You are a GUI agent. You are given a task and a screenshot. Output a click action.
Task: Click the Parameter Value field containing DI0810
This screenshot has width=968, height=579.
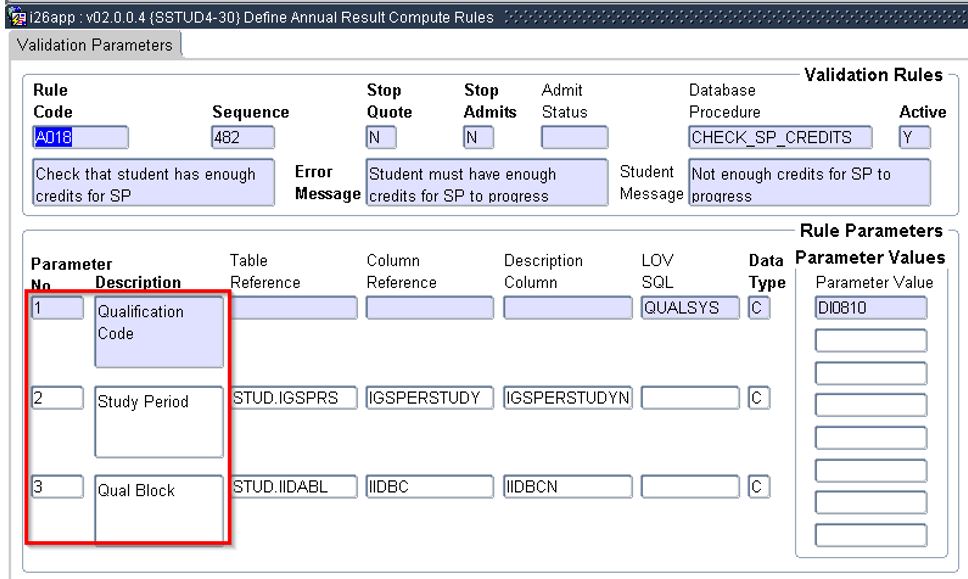click(870, 308)
